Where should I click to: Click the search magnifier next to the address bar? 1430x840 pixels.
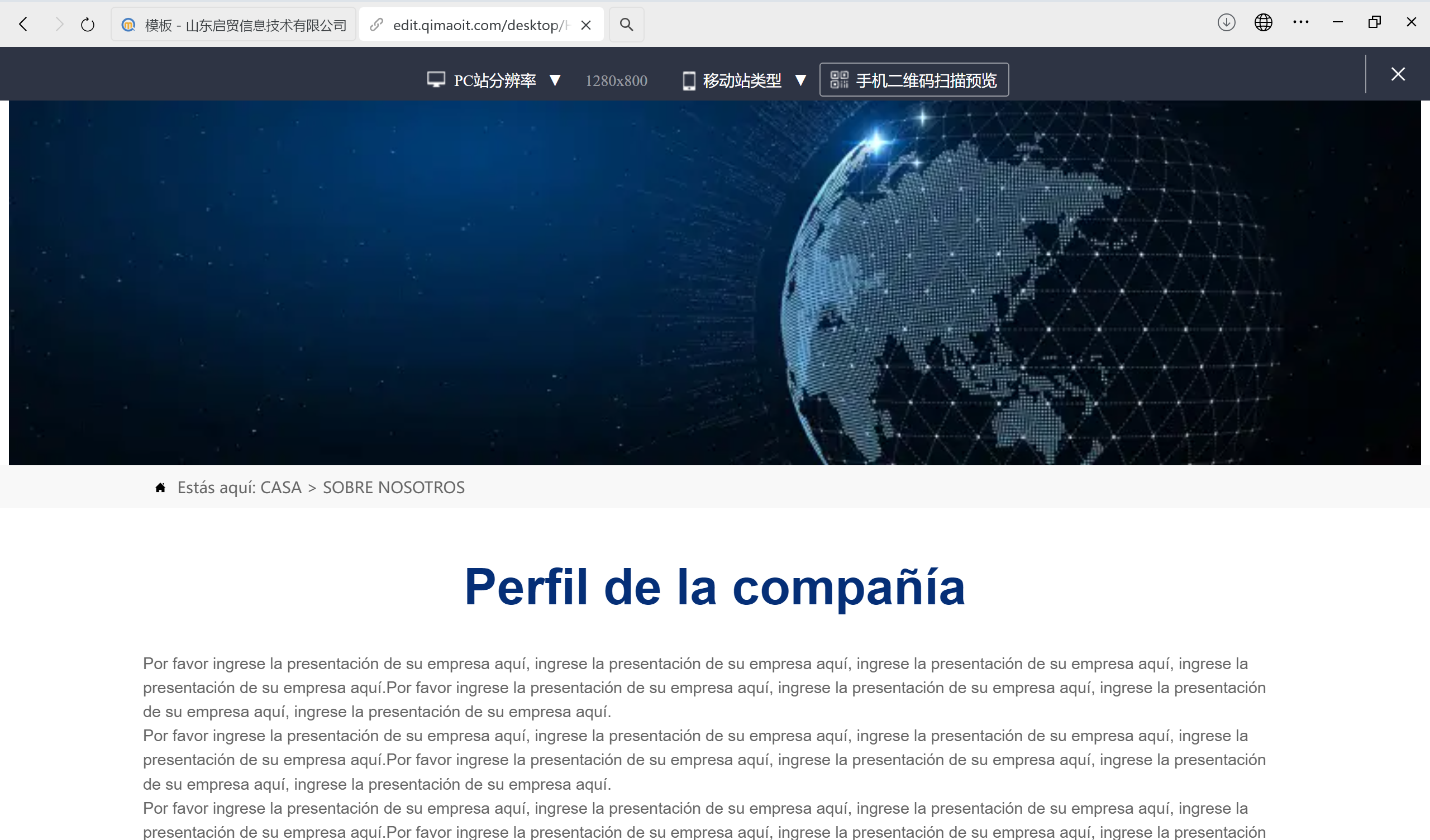click(627, 25)
